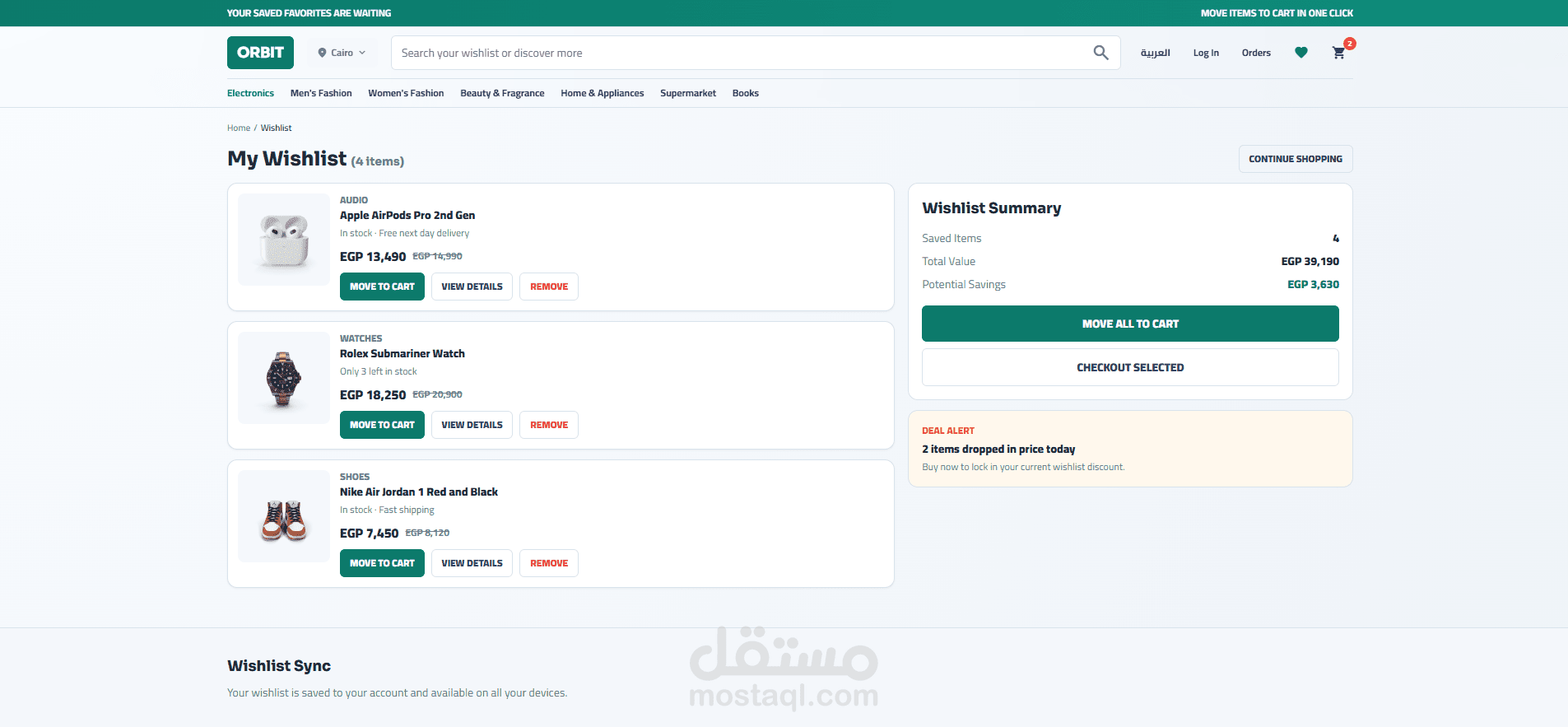The width and height of the screenshot is (1568, 727).
Task: Open the wishlist heart icon
Action: (1300, 53)
